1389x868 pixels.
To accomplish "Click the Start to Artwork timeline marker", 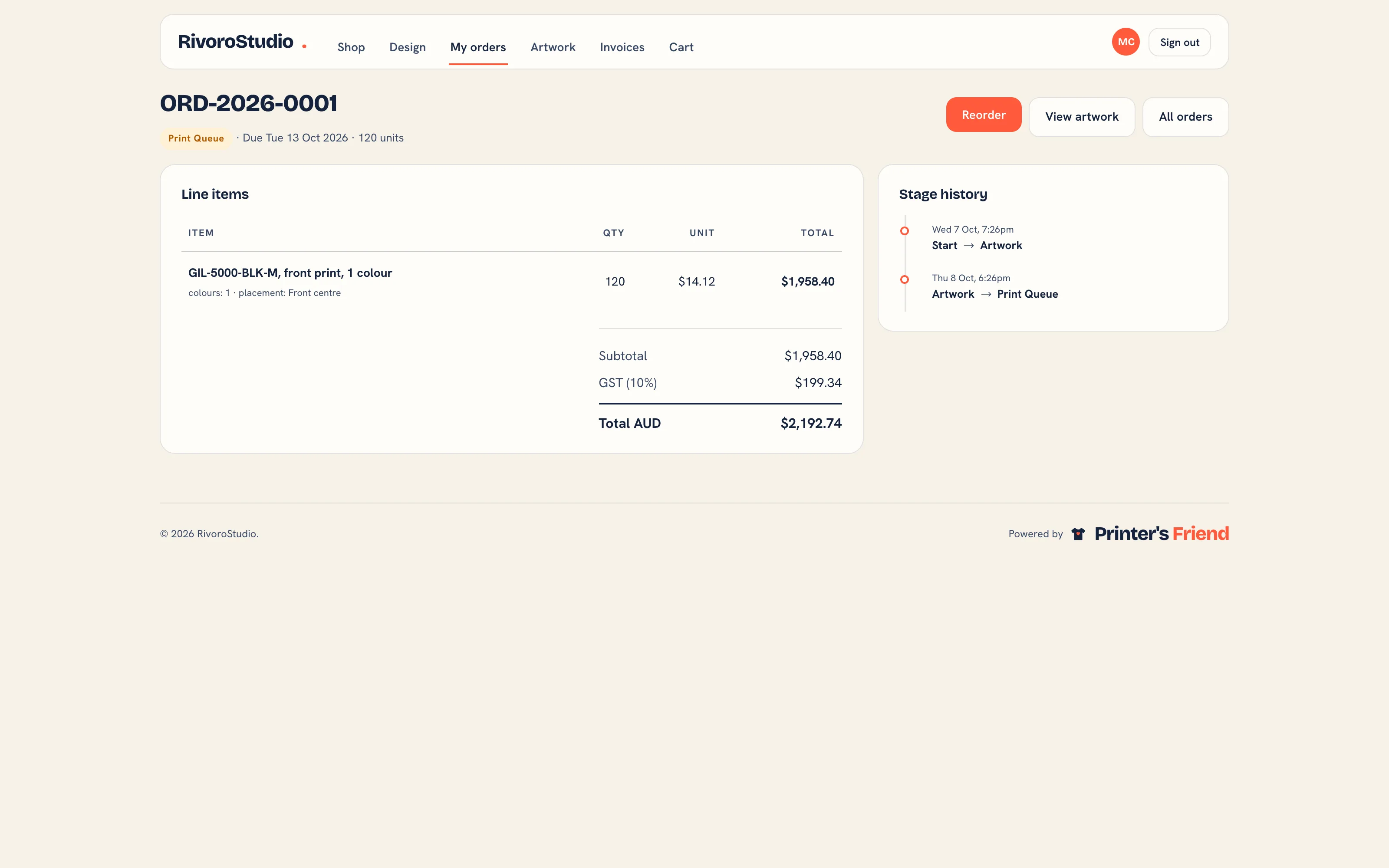I will (x=905, y=231).
